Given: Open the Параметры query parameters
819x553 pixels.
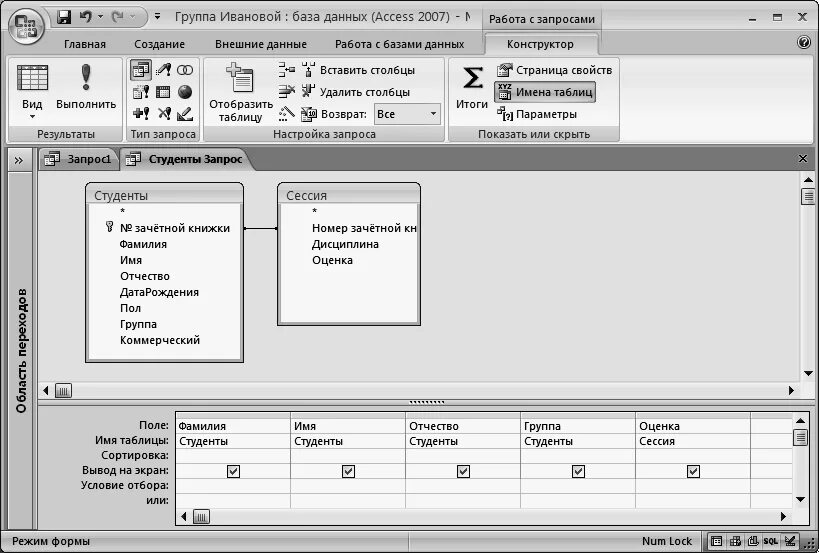Looking at the screenshot, I should point(537,114).
